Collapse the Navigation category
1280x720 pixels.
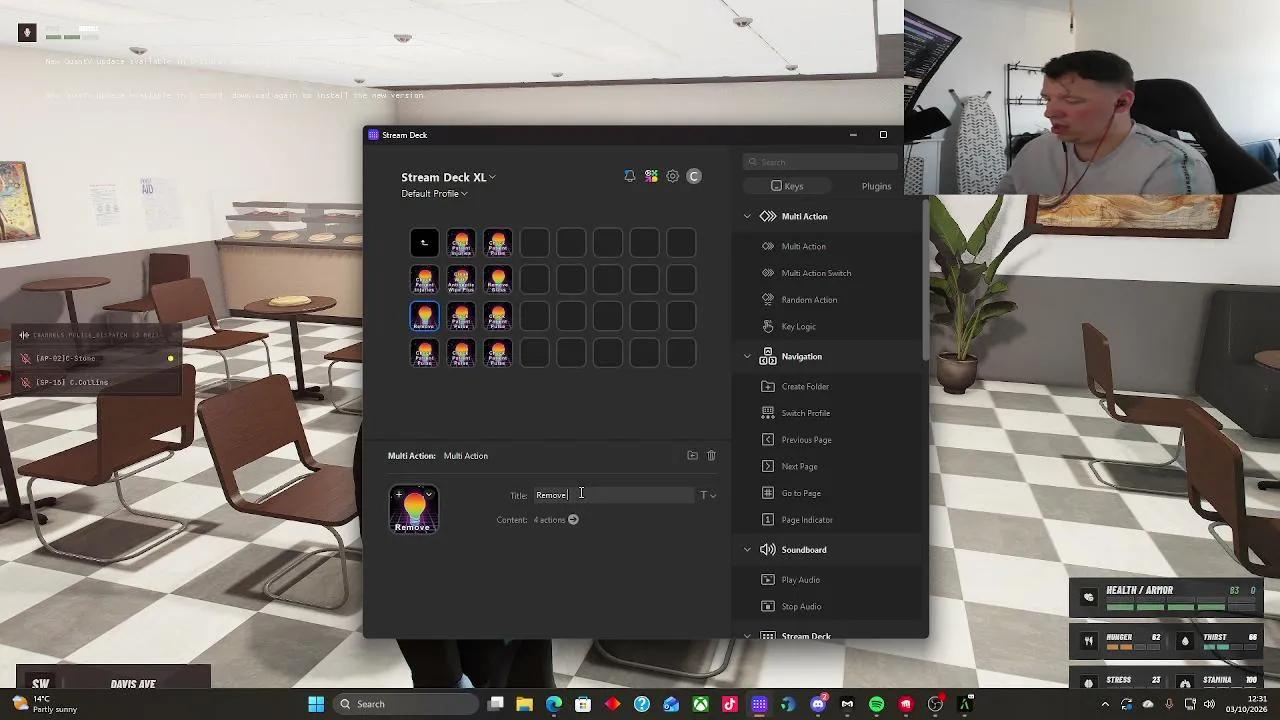click(747, 356)
